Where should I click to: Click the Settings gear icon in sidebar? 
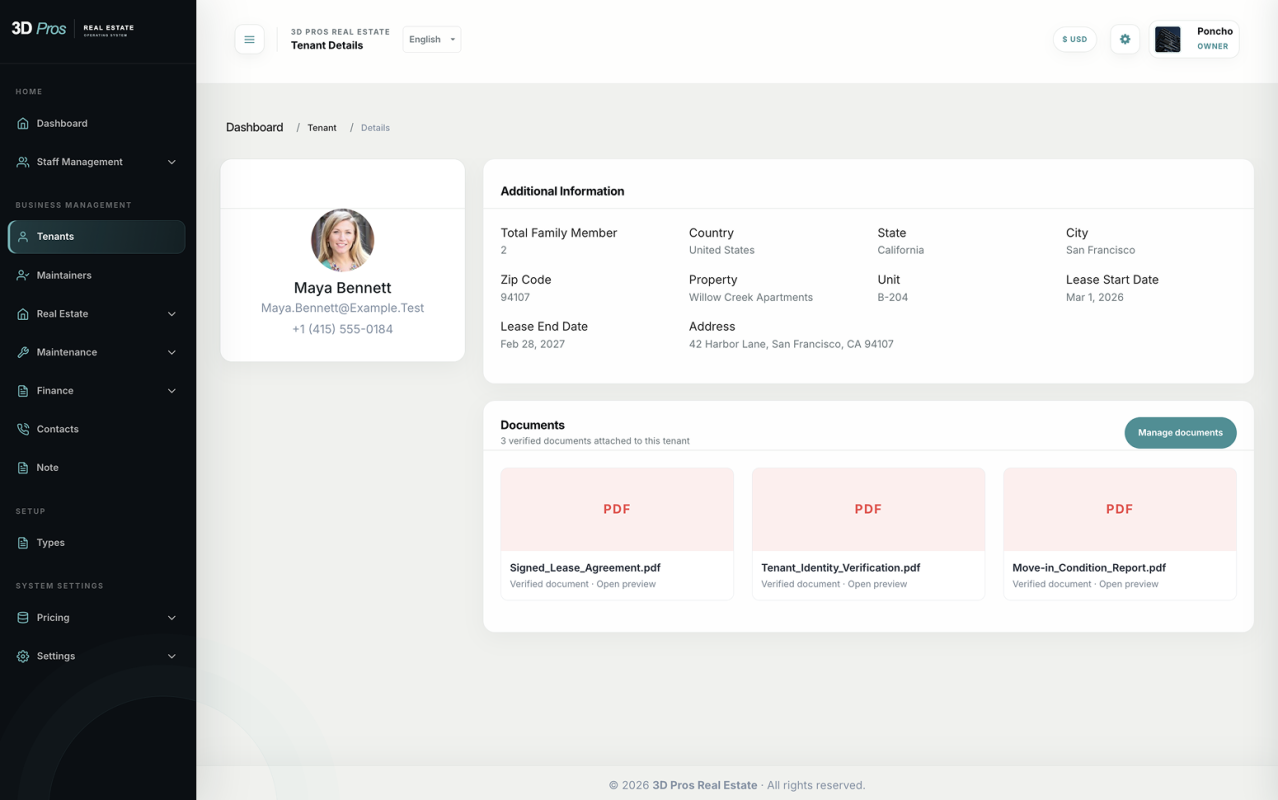point(23,656)
